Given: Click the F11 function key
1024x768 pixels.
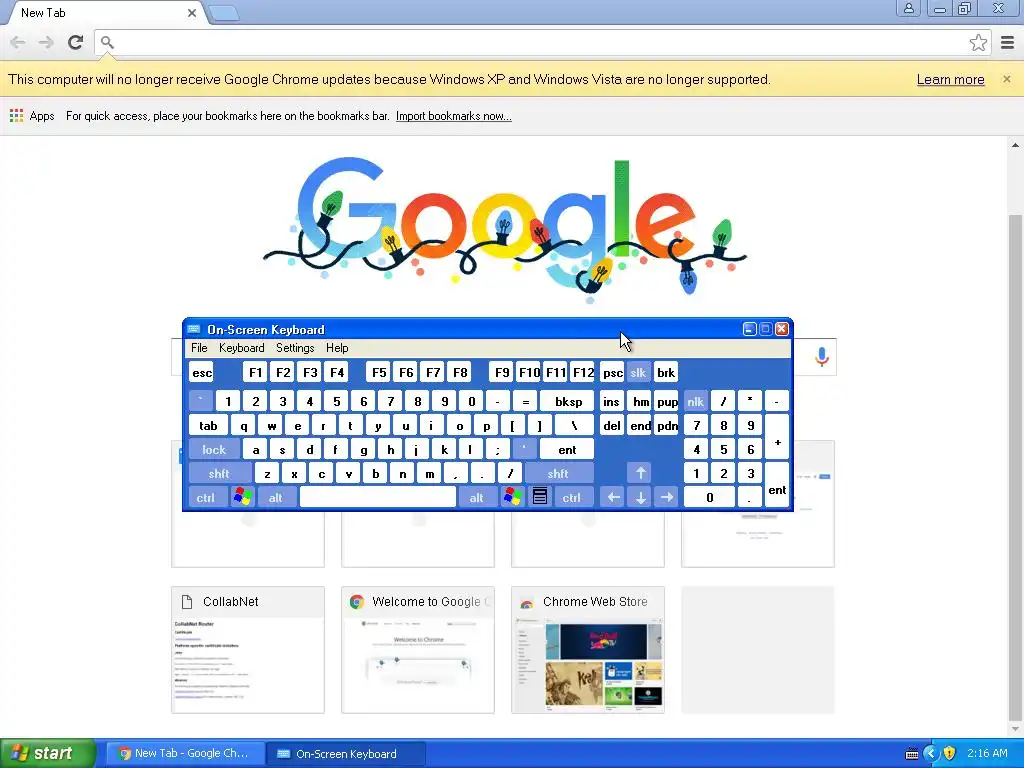Looking at the screenshot, I should [556, 372].
